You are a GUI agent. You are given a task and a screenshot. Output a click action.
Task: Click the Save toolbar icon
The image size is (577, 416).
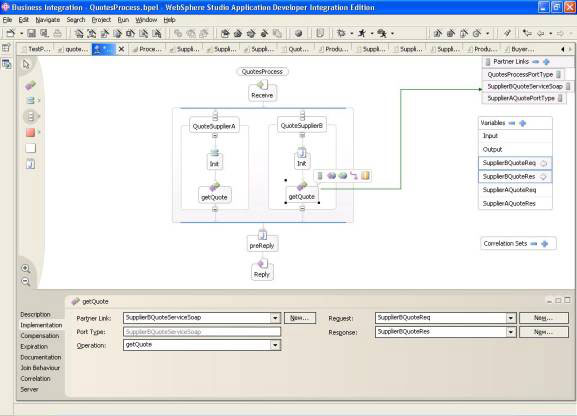coord(32,34)
